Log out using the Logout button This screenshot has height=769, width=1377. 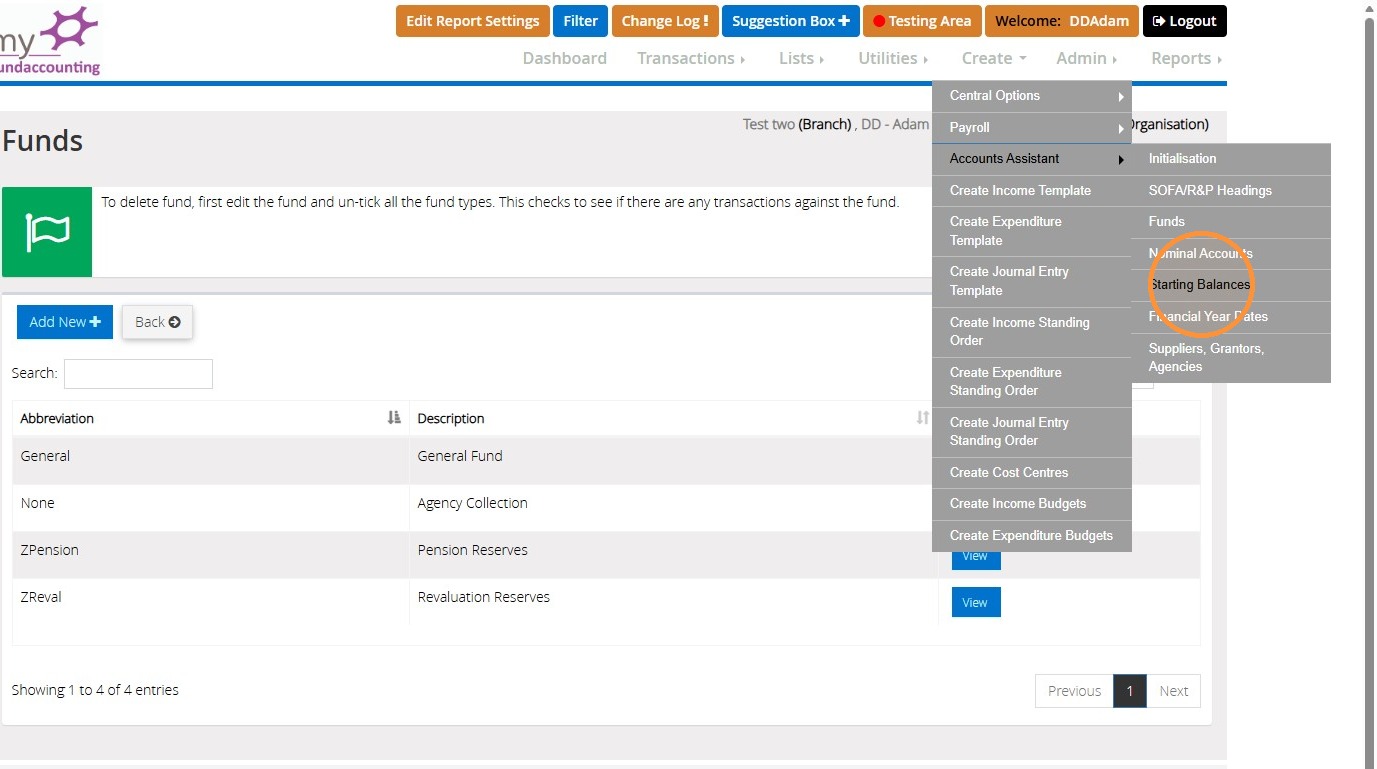pos(1184,21)
